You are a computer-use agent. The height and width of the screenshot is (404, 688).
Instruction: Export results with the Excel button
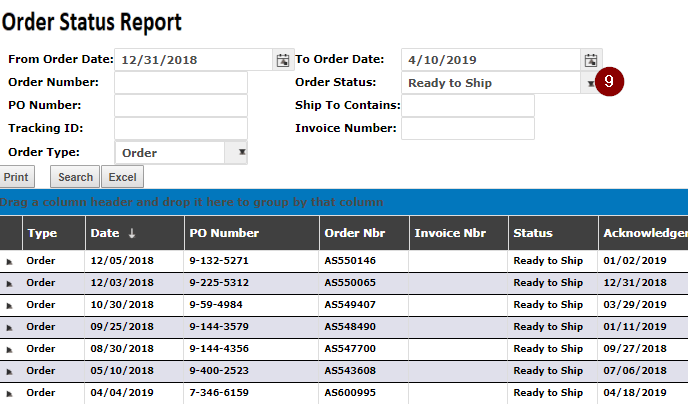122,177
